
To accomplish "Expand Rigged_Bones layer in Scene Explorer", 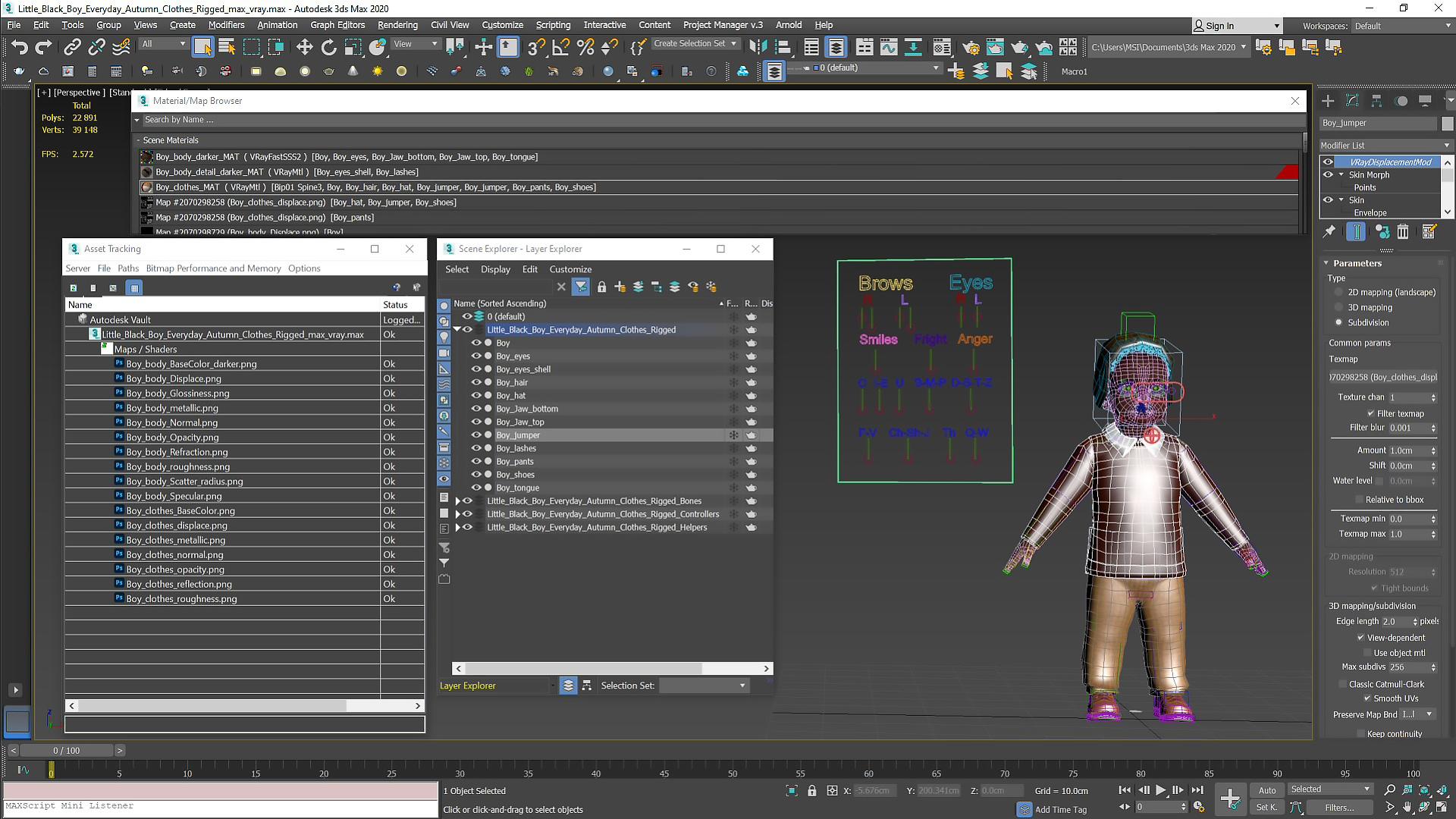I will [457, 501].
